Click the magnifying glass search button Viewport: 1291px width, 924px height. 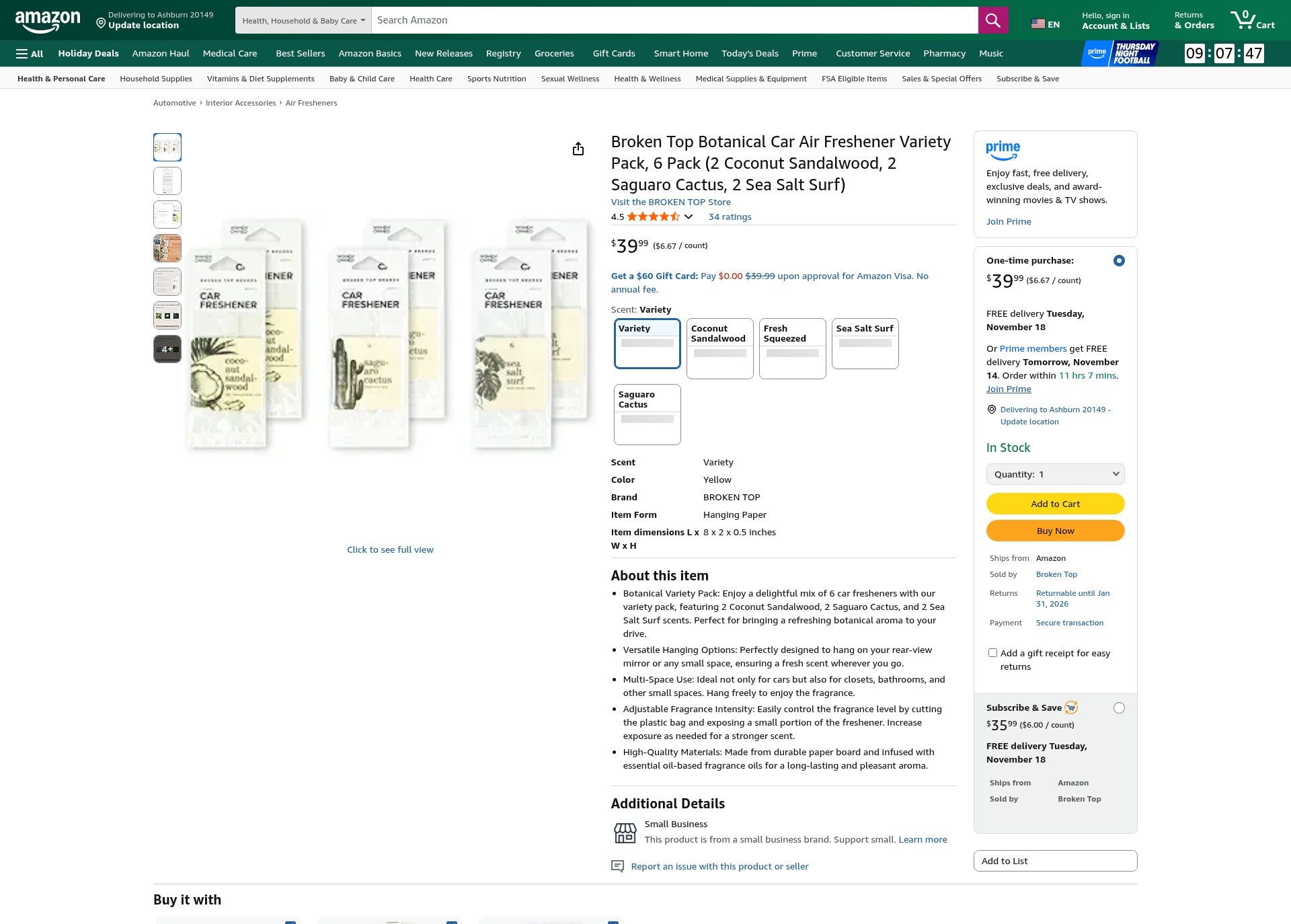pyautogui.click(x=992, y=20)
